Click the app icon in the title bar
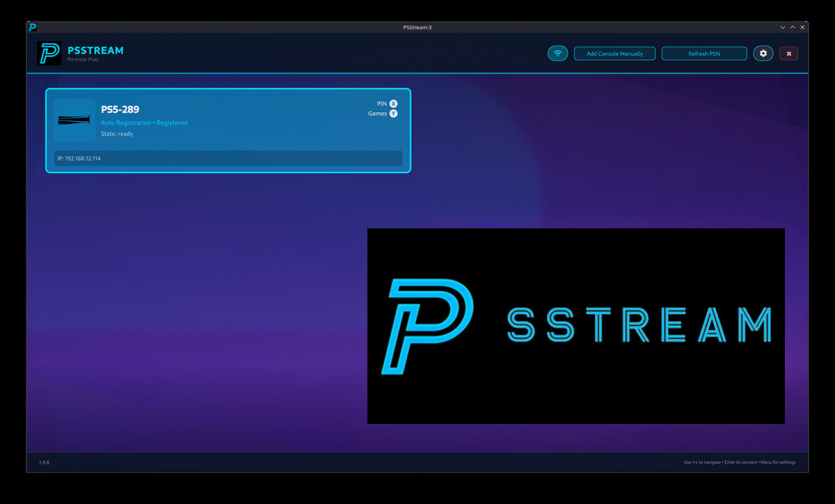Viewport: 835px width, 504px height. (x=32, y=27)
